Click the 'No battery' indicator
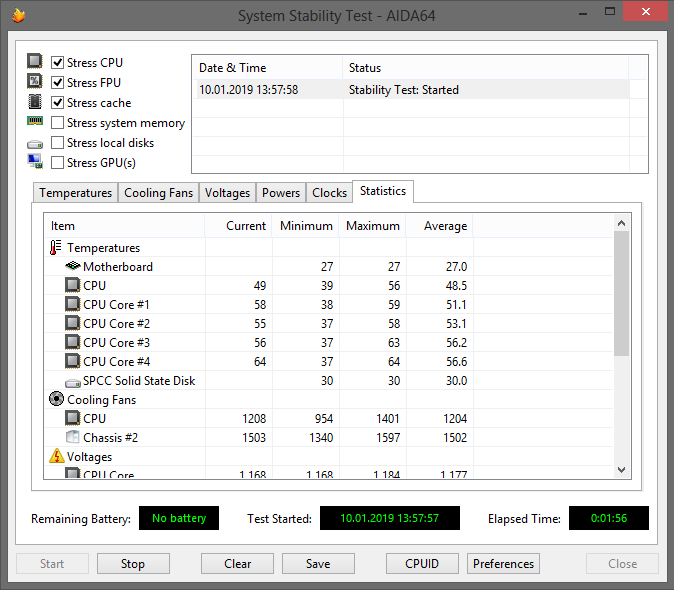The height and width of the screenshot is (590, 674). coord(179,518)
